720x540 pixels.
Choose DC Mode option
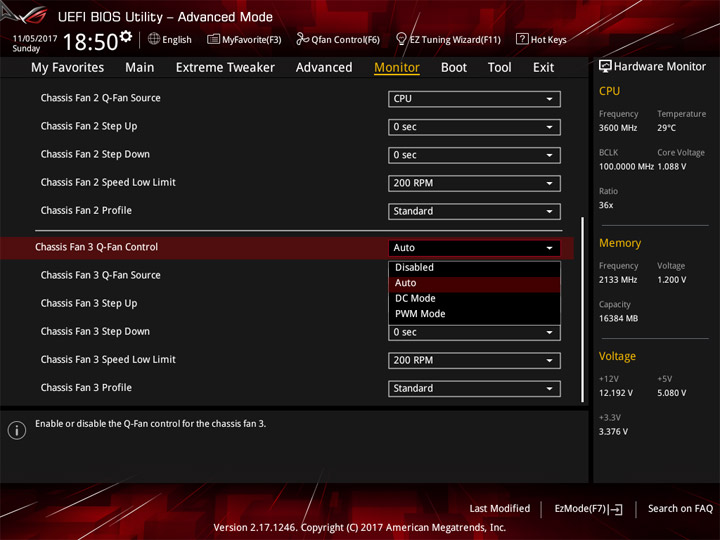[474, 298]
